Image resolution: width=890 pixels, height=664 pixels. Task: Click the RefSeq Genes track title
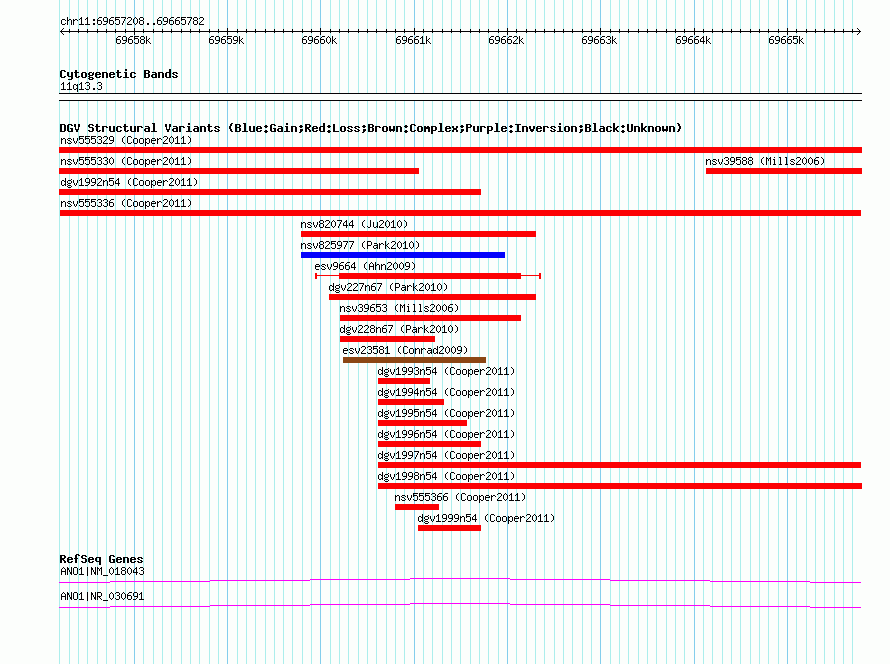pyautogui.click(x=101, y=559)
